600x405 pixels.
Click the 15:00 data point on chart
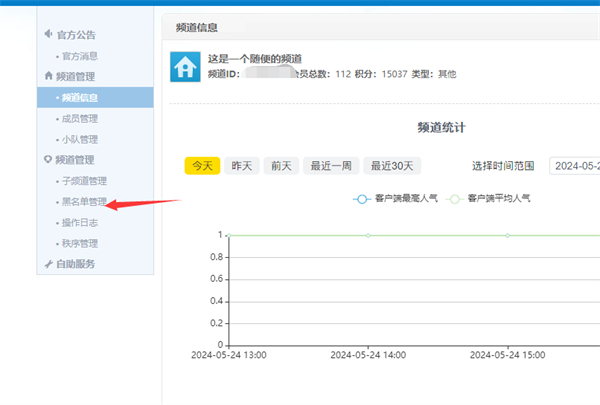(507, 235)
